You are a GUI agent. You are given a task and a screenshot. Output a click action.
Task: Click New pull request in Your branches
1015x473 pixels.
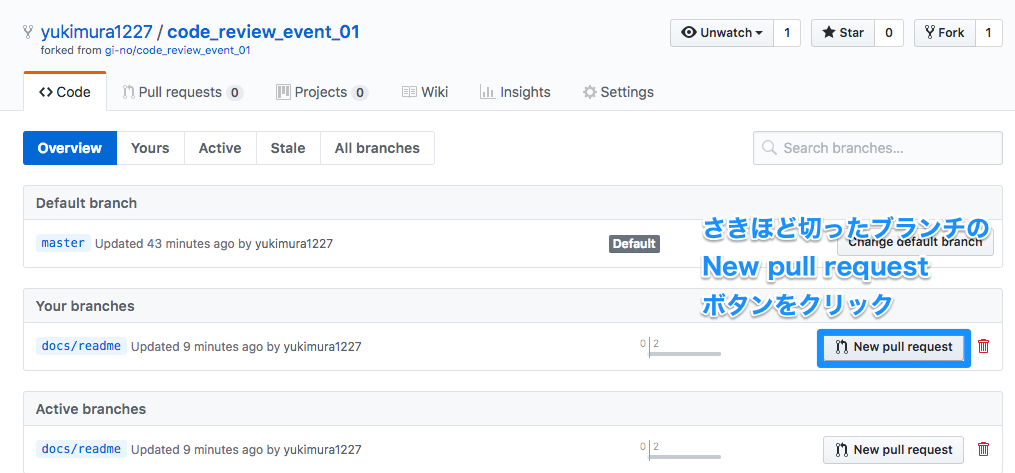click(893, 347)
